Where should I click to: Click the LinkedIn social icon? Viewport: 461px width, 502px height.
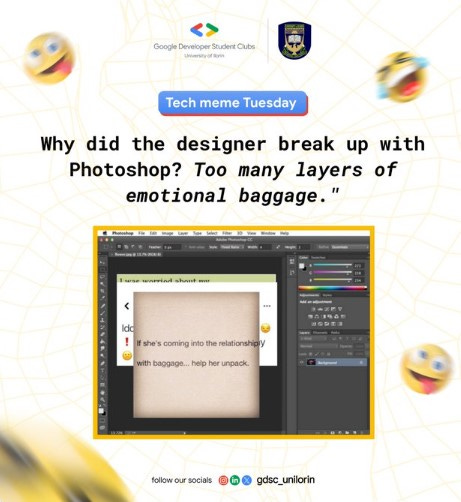[235, 480]
